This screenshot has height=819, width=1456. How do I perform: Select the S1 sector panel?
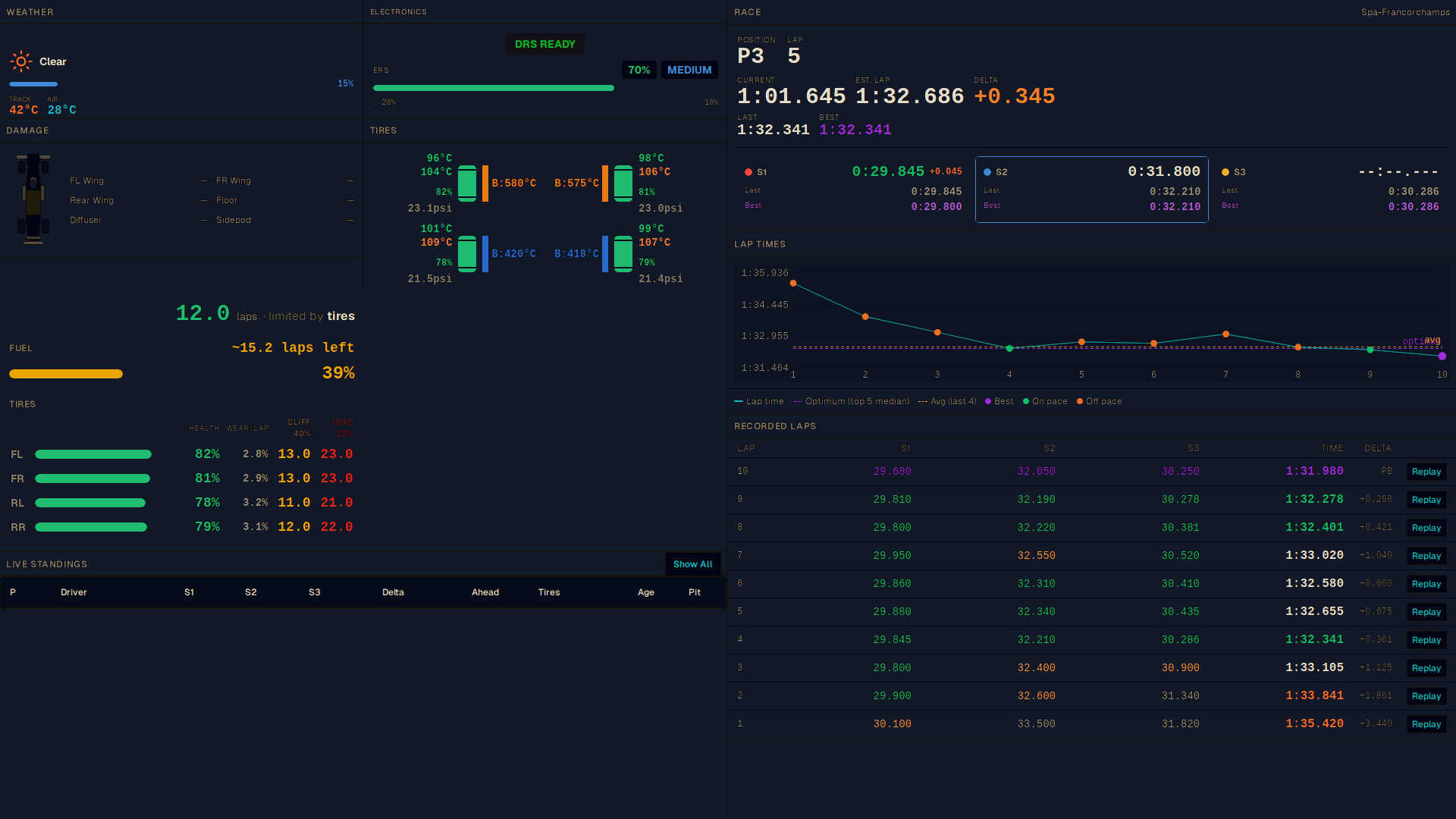coord(853,190)
